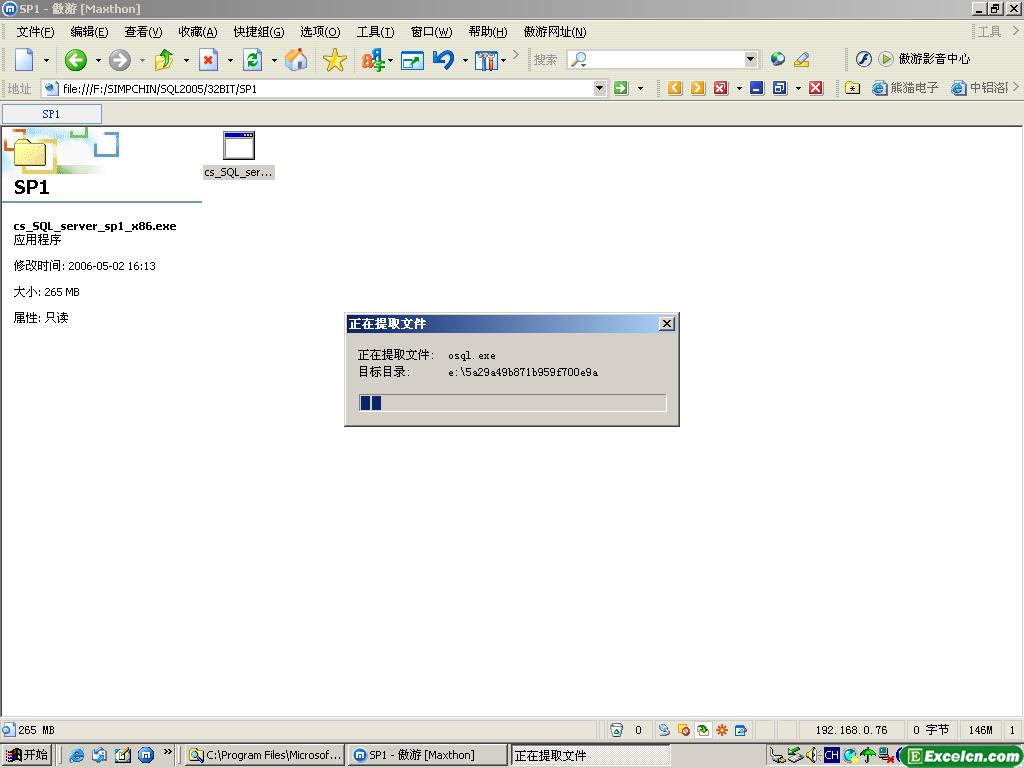Open Favorites star icon

point(334,60)
